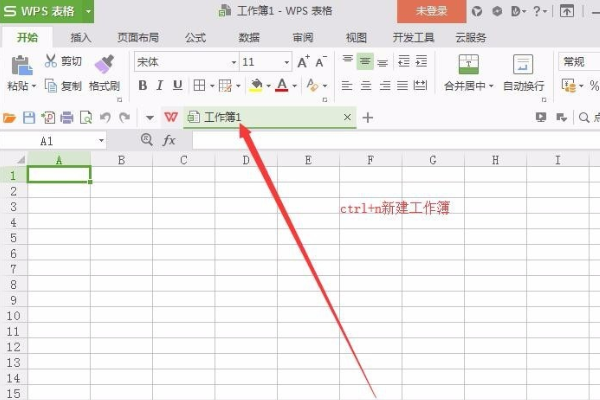
Task: Click the fill color bucket icon
Action: pyautogui.click(x=256, y=85)
